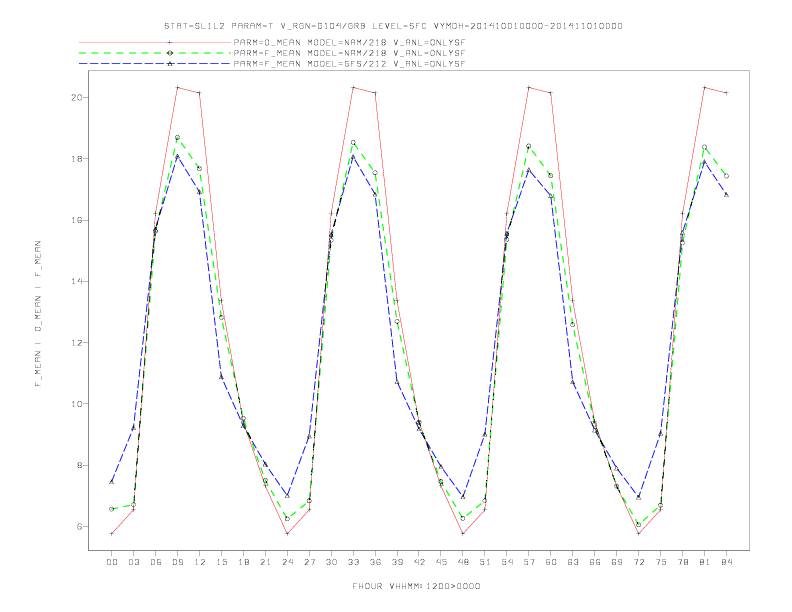This screenshot has width=792, height=612.
Task: Click x-axis tick label 69
Action: pyautogui.click(x=617, y=562)
